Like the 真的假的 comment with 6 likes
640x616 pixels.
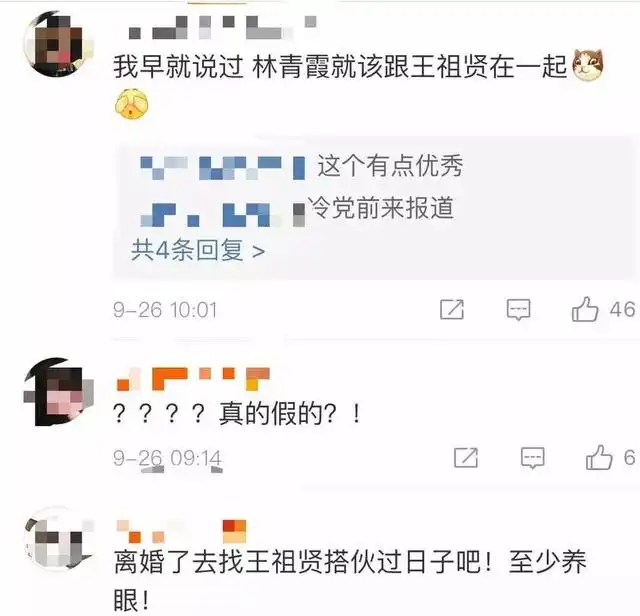click(599, 457)
